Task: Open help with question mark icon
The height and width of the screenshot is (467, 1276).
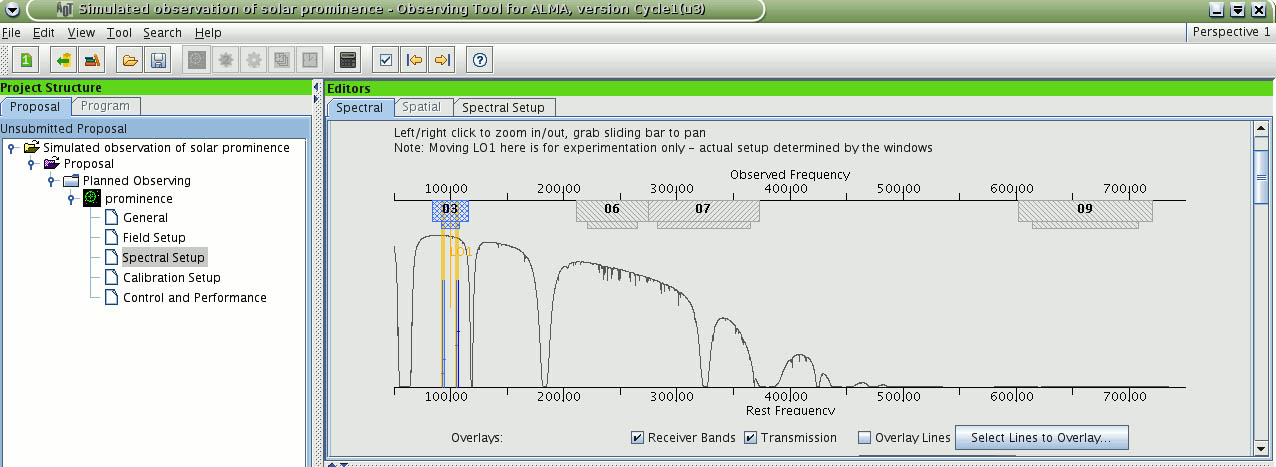Action: click(480, 60)
